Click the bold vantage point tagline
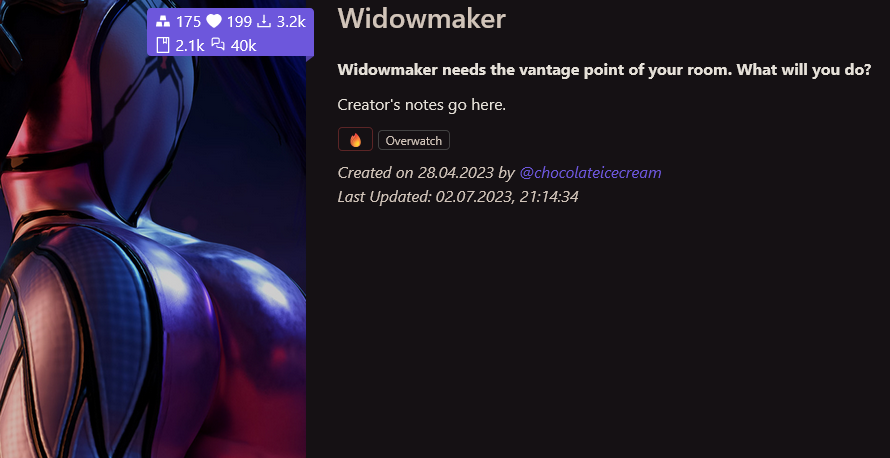The height and width of the screenshot is (458, 890). pyautogui.click(x=604, y=70)
